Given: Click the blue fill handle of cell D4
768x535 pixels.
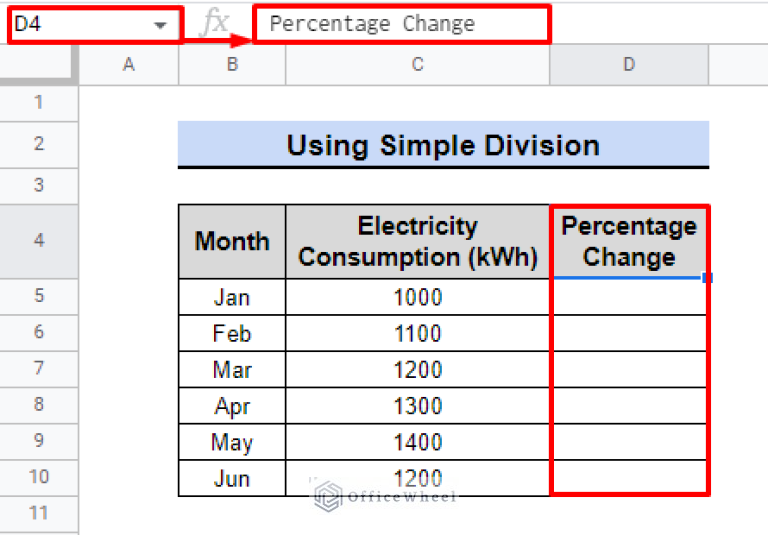Looking at the screenshot, I should 707,278.
